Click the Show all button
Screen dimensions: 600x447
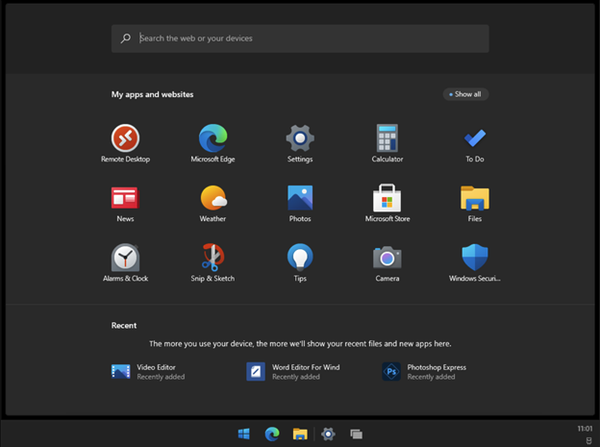[x=465, y=94]
